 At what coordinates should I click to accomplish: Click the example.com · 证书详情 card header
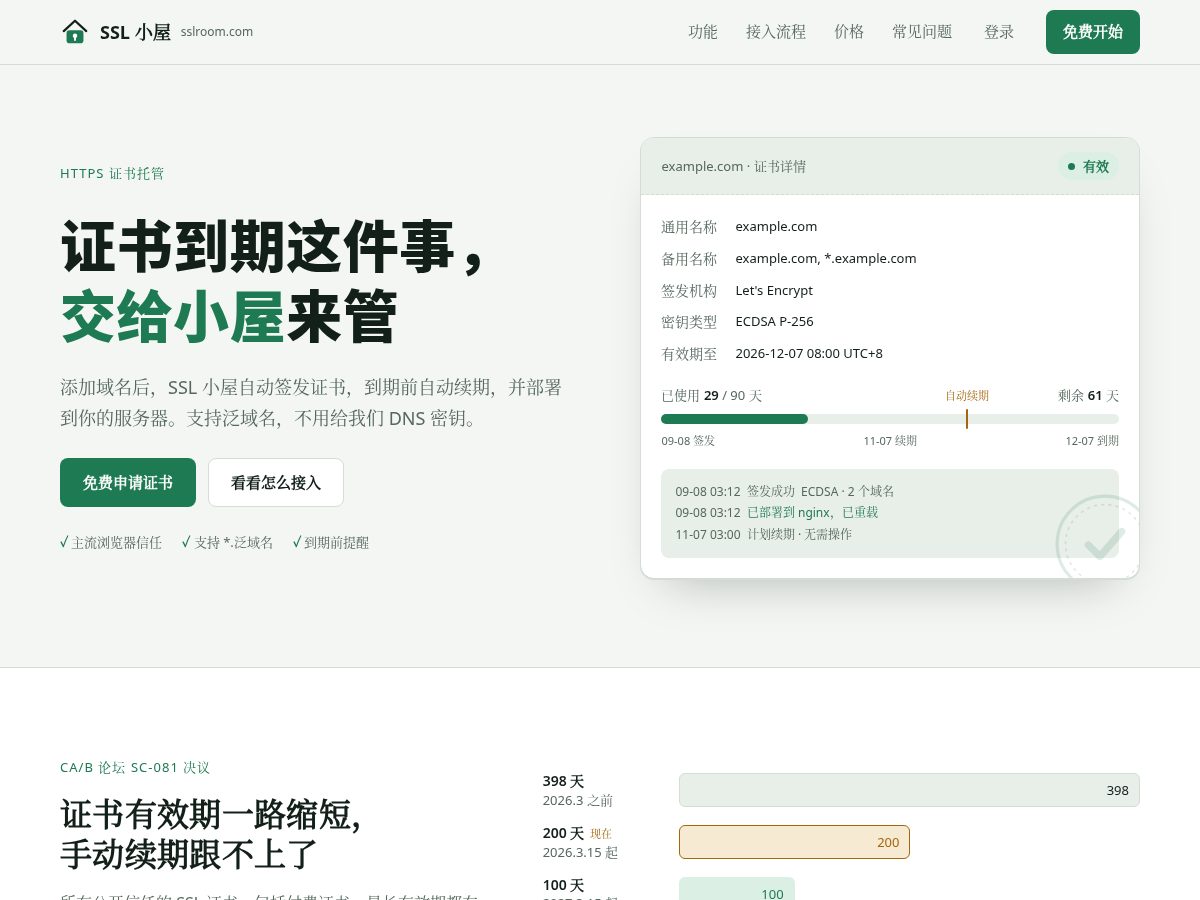pyautogui.click(x=733, y=166)
